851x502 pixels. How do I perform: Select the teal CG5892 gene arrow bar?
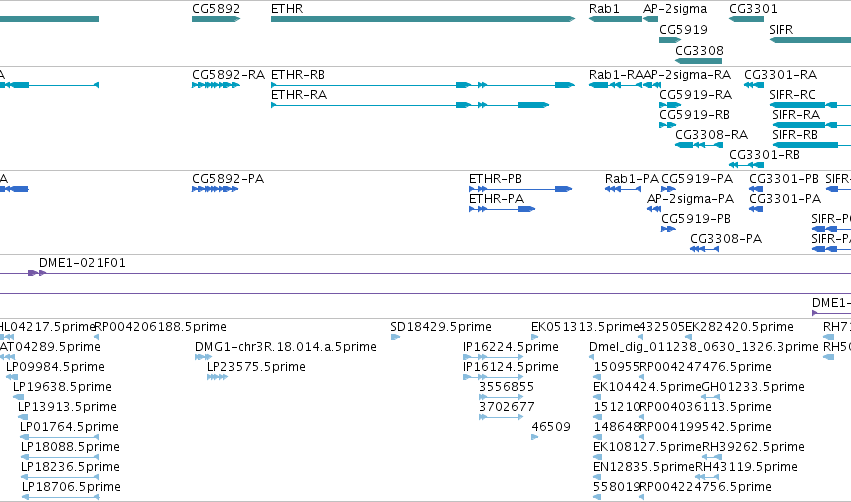(216, 19)
